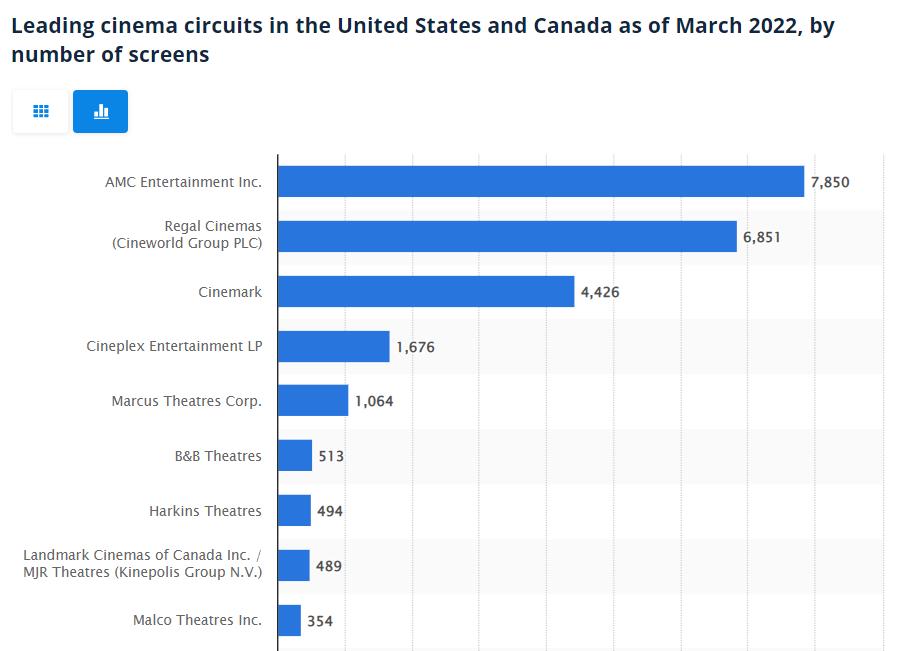Screen dimensions: 900x651
Task: Click the 7,850 value label
Action: tap(829, 183)
